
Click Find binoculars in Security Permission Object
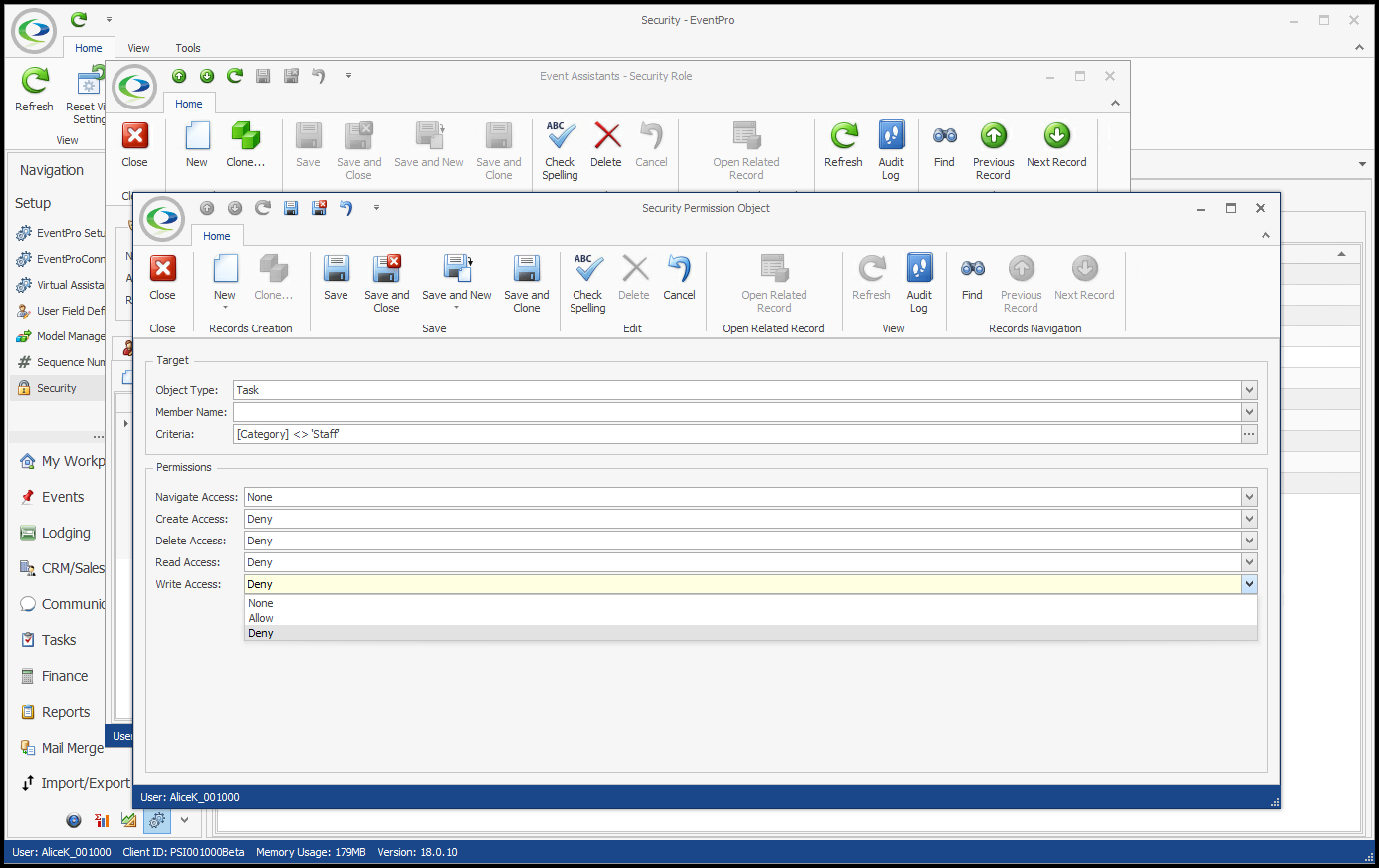(973, 269)
